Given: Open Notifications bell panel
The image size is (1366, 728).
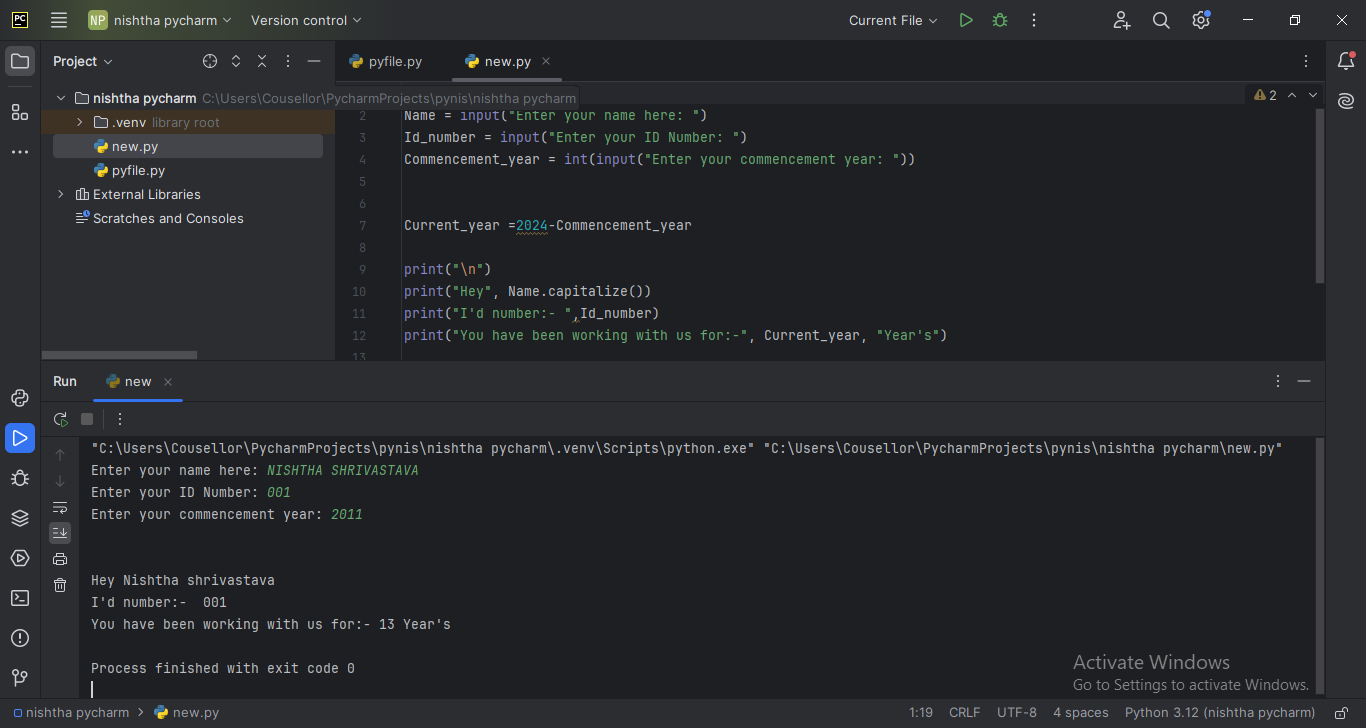Looking at the screenshot, I should click(x=1346, y=62).
